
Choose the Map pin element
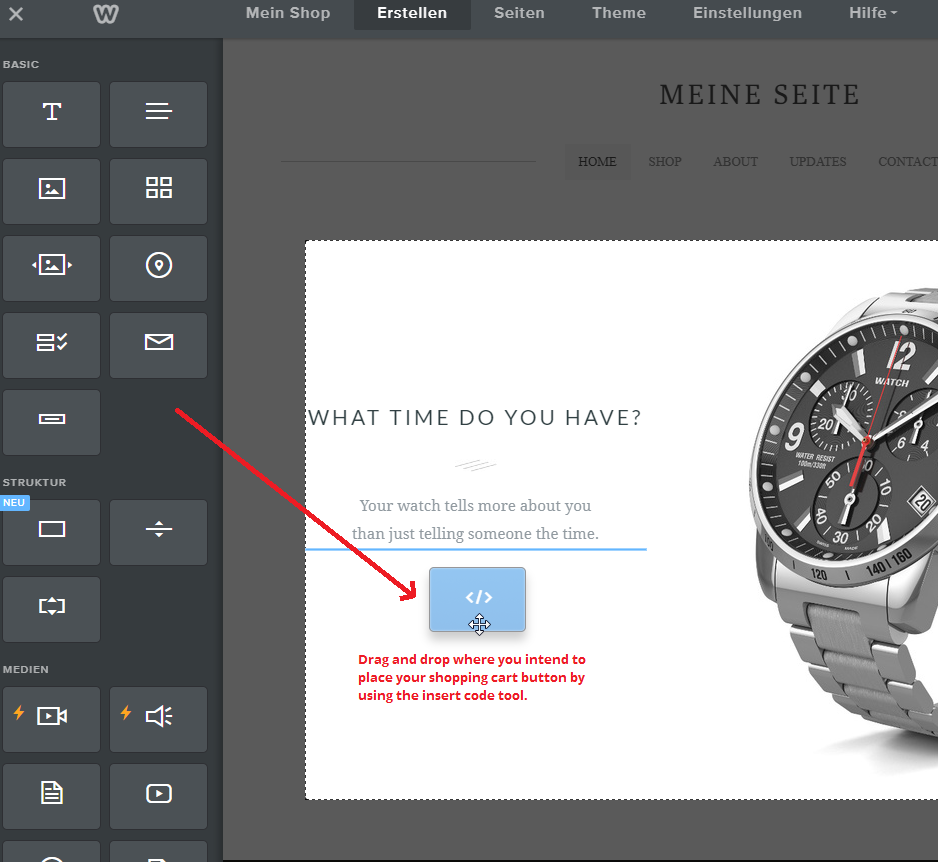159,268
